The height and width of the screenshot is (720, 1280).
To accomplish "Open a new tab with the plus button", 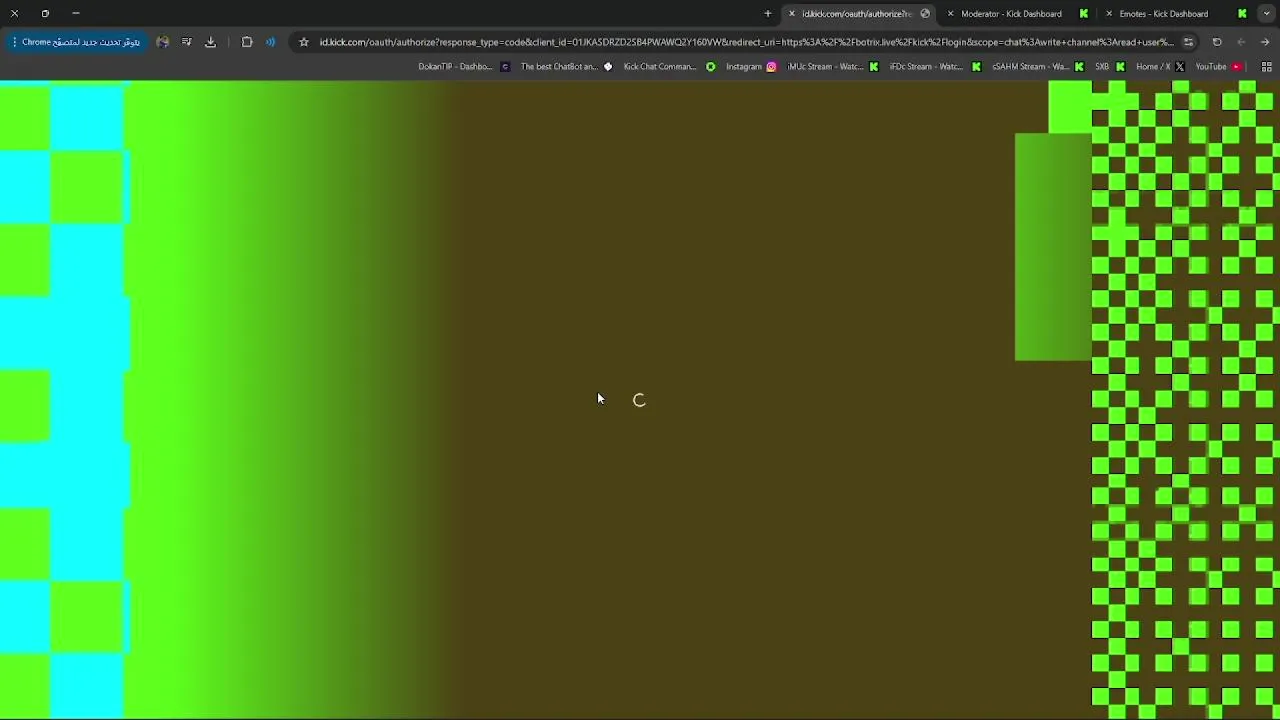I will click(x=768, y=14).
